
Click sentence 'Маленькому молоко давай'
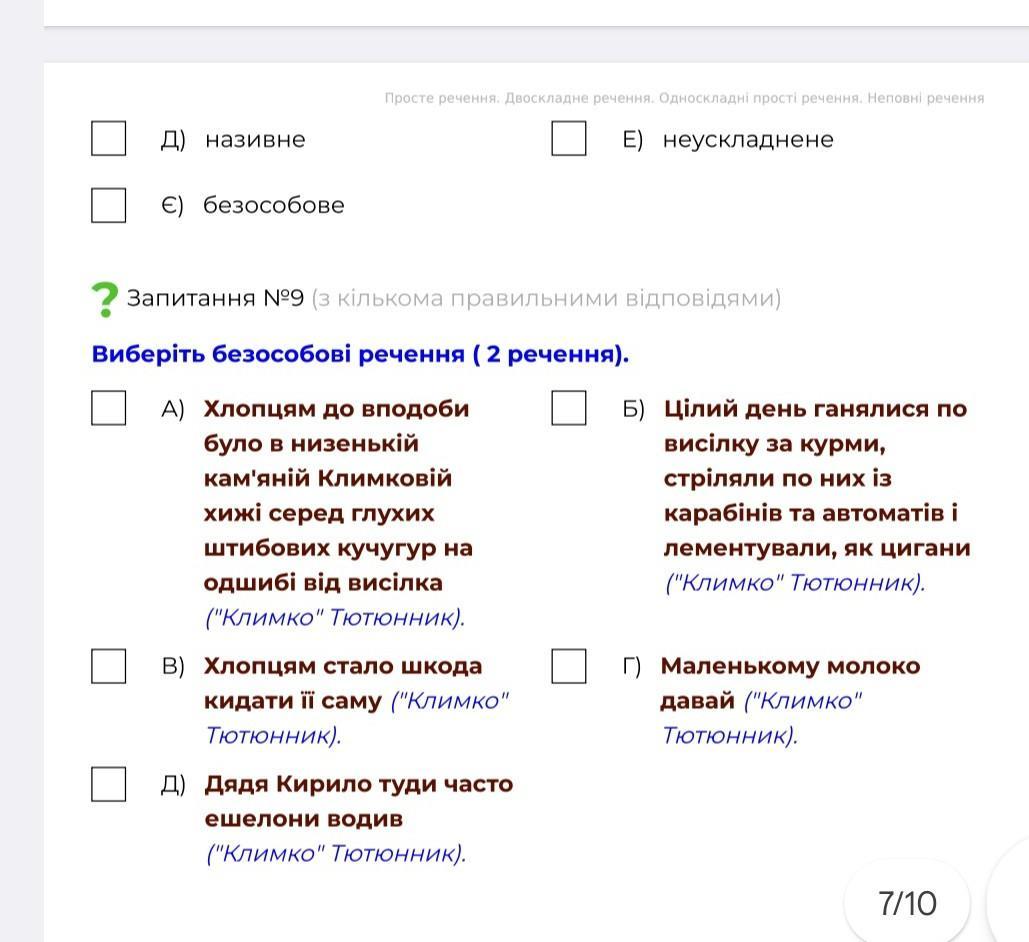(790, 683)
